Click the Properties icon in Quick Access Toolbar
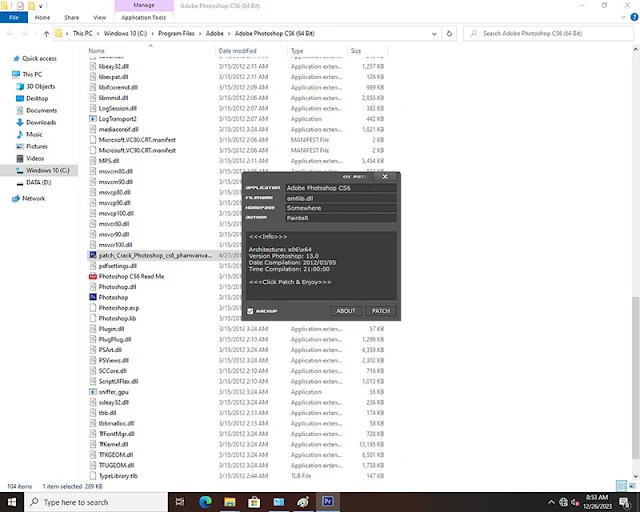The image size is (640, 512). [20, 6]
